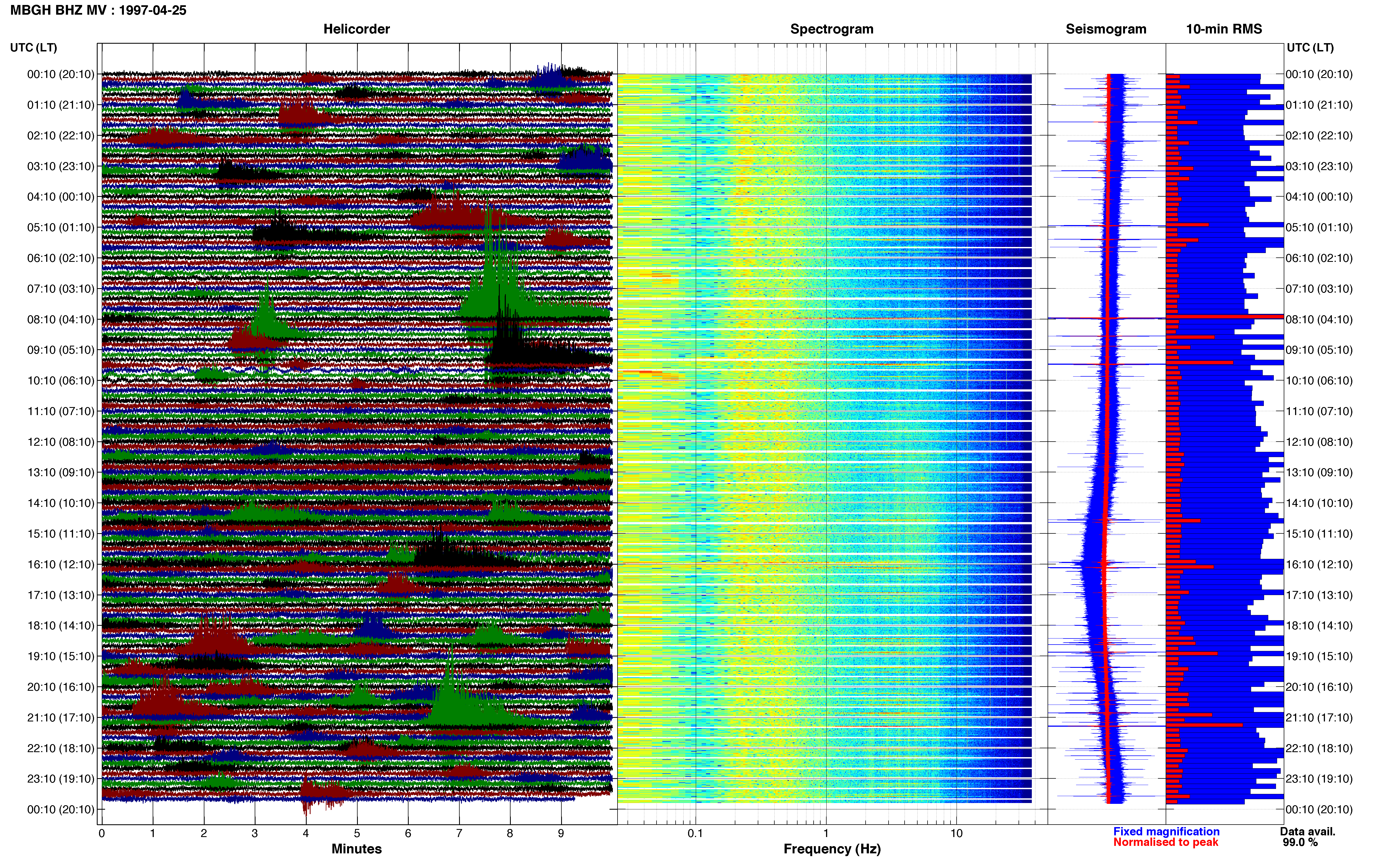1388x868 pixels.
Task: Click left time label '09:10 (05:10)'
Action: tap(60, 350)
